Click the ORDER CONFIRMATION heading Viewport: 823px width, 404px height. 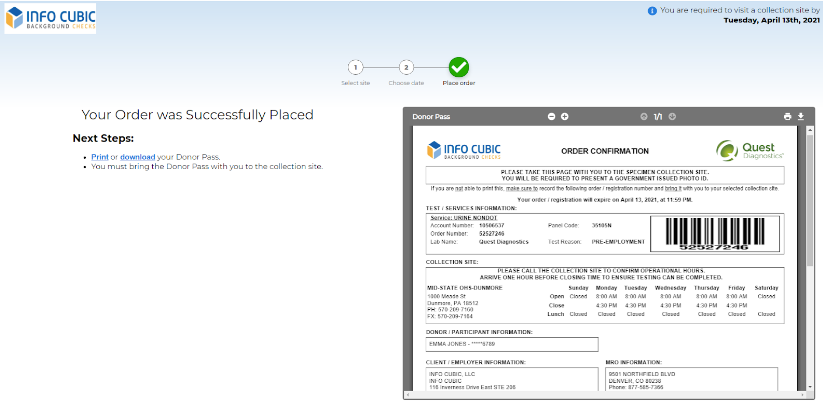[x=605, y=151]
